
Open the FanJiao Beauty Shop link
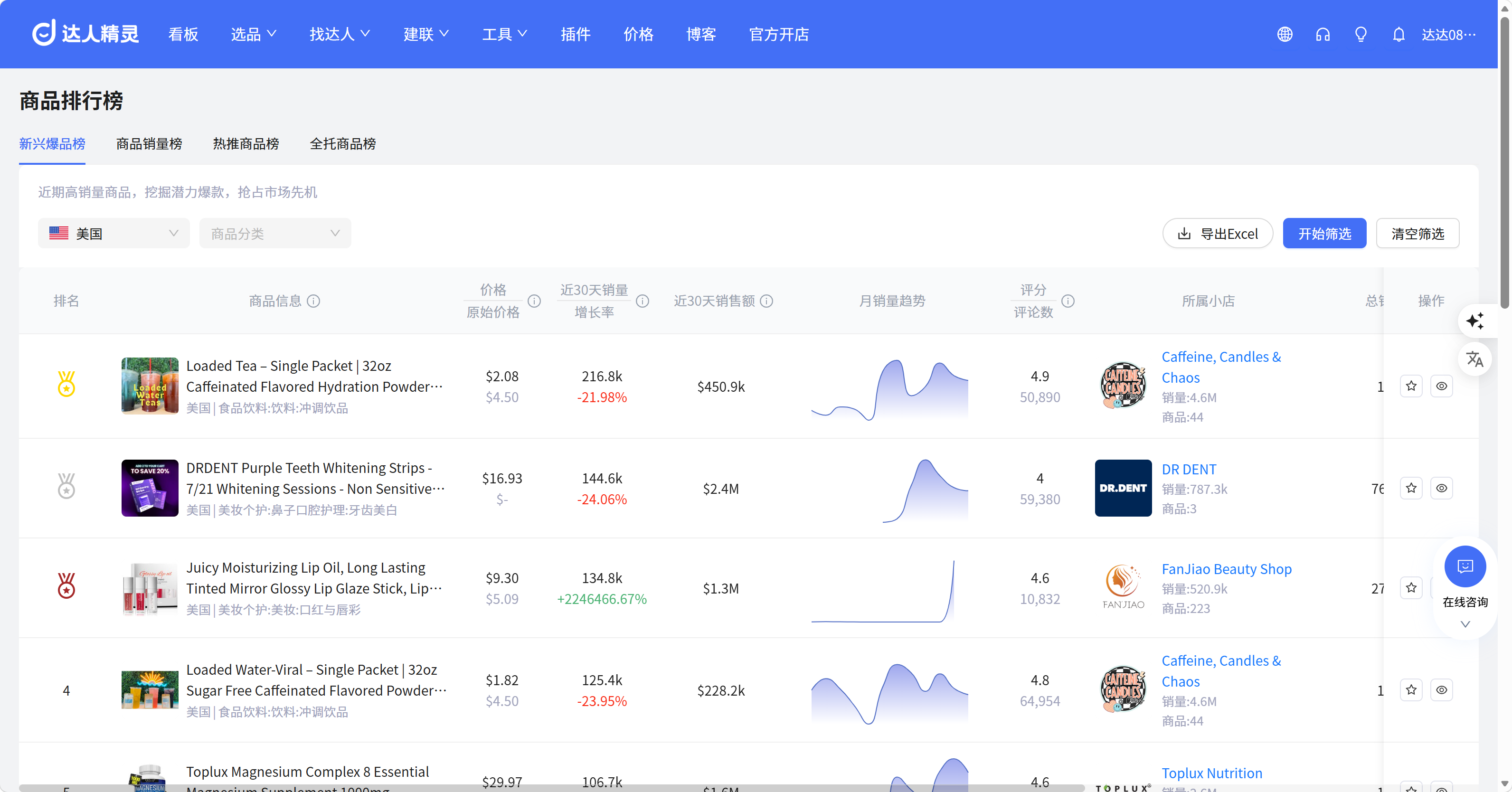click(1226, 569)
